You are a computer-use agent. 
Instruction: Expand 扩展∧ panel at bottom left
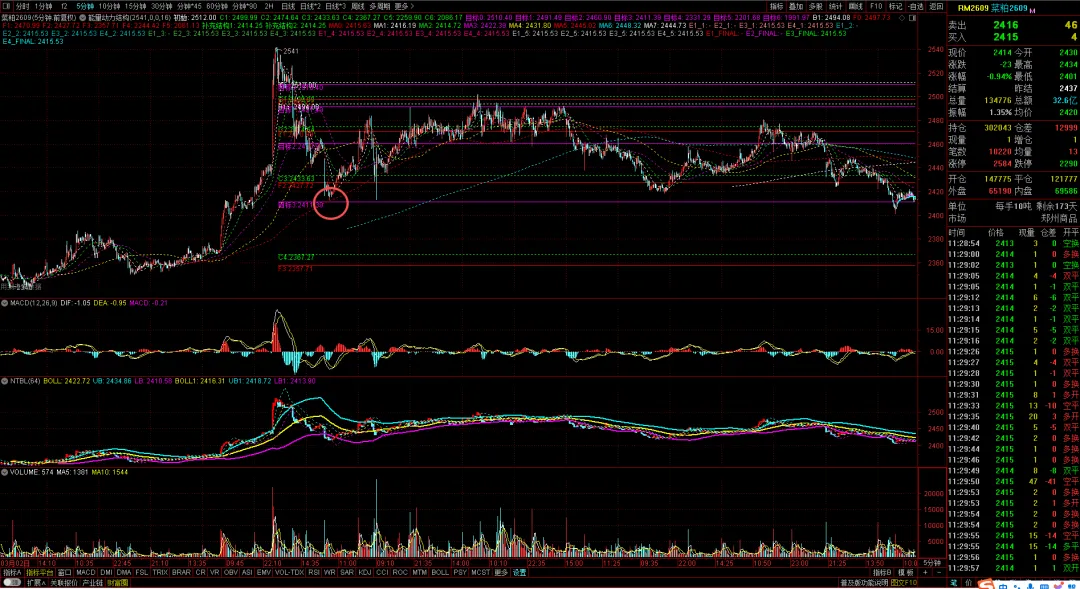click(x=36, y=583)
